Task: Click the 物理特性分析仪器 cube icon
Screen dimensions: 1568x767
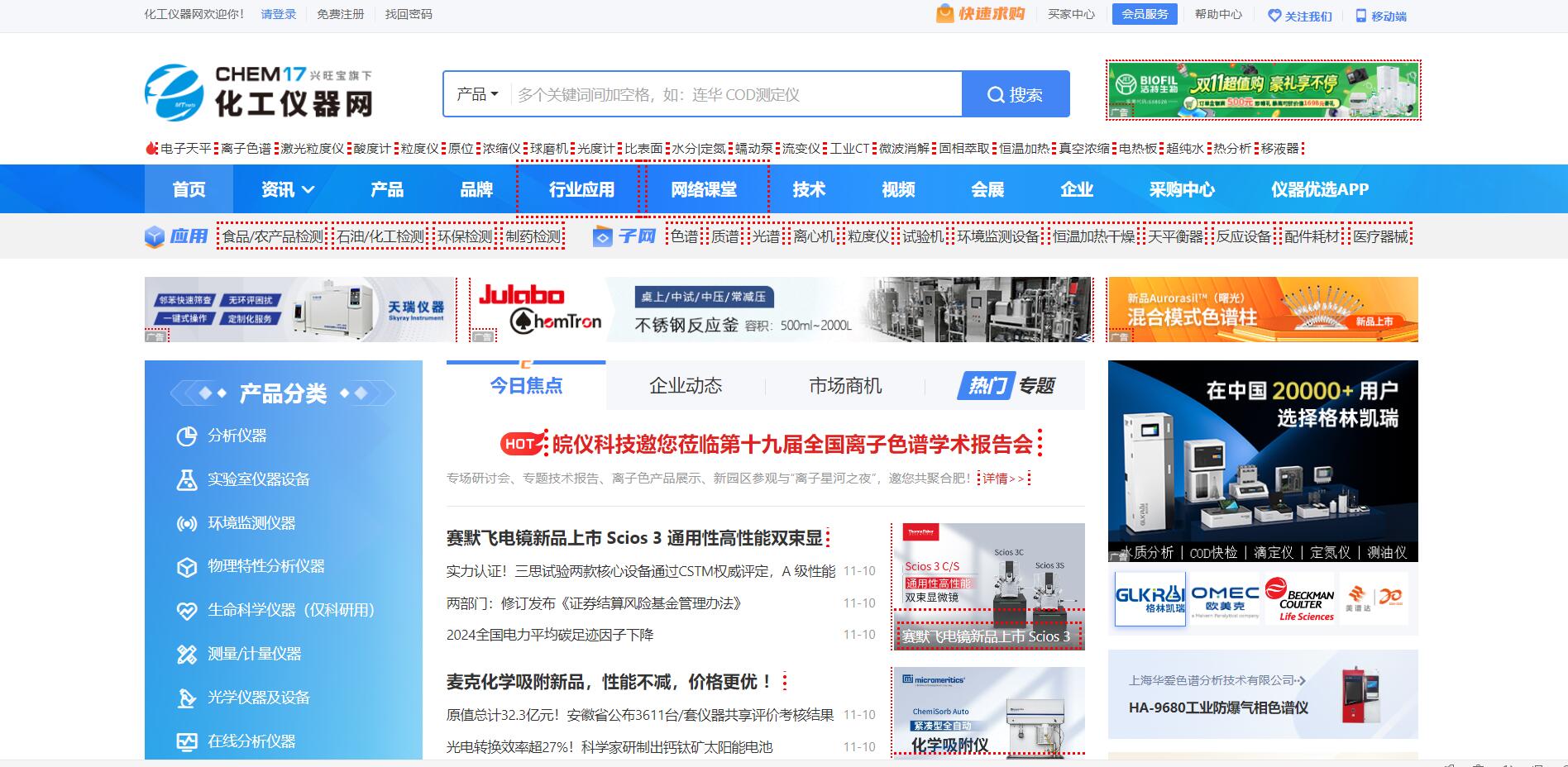Action: click(187, 567)
